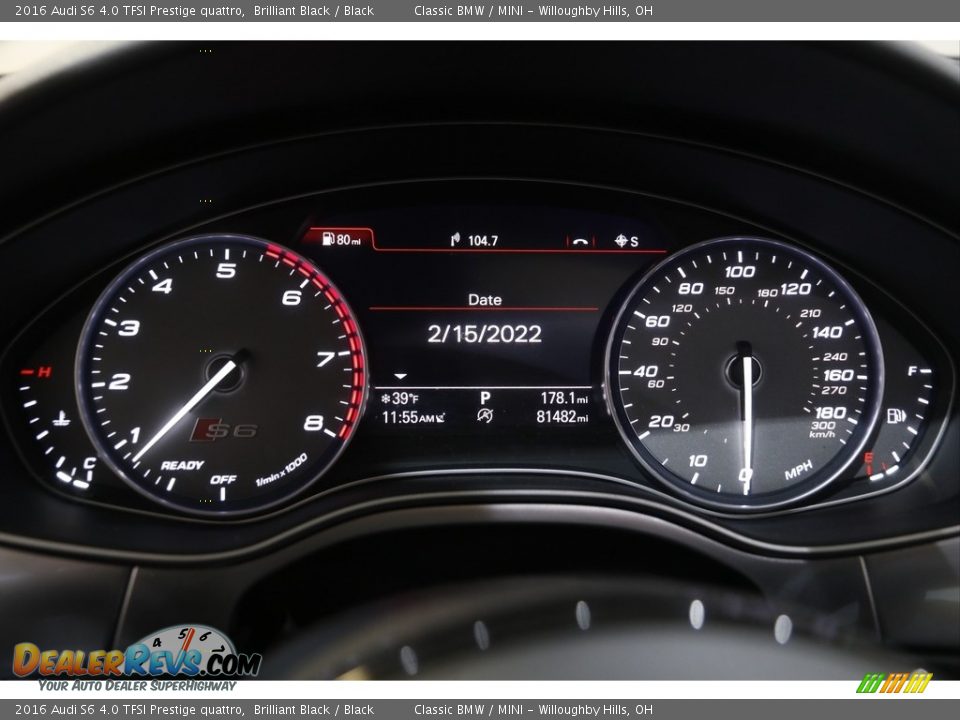
Task: Click the small down arrow below the date
Action: coord(400,376)
